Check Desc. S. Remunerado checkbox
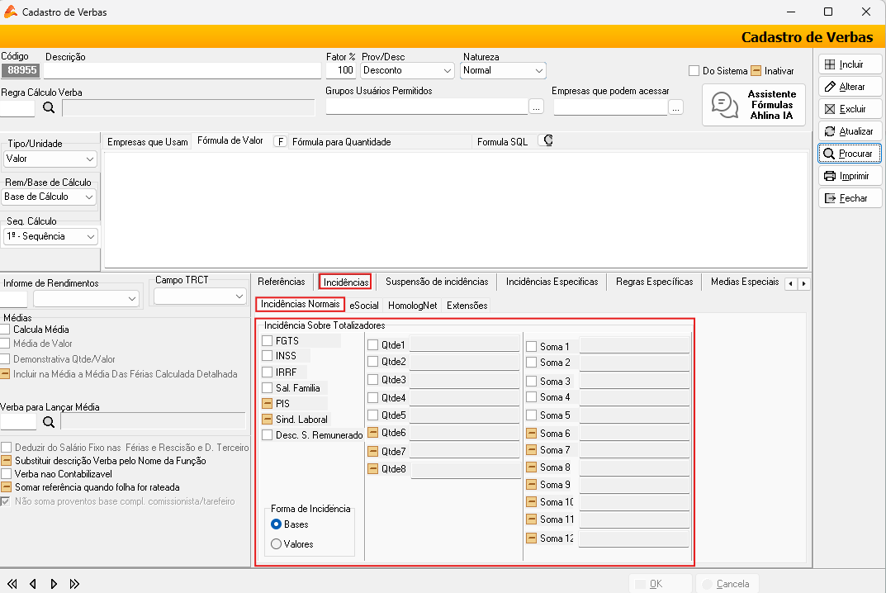The width and height of the screenshot is (886, 593). [267, 435]
